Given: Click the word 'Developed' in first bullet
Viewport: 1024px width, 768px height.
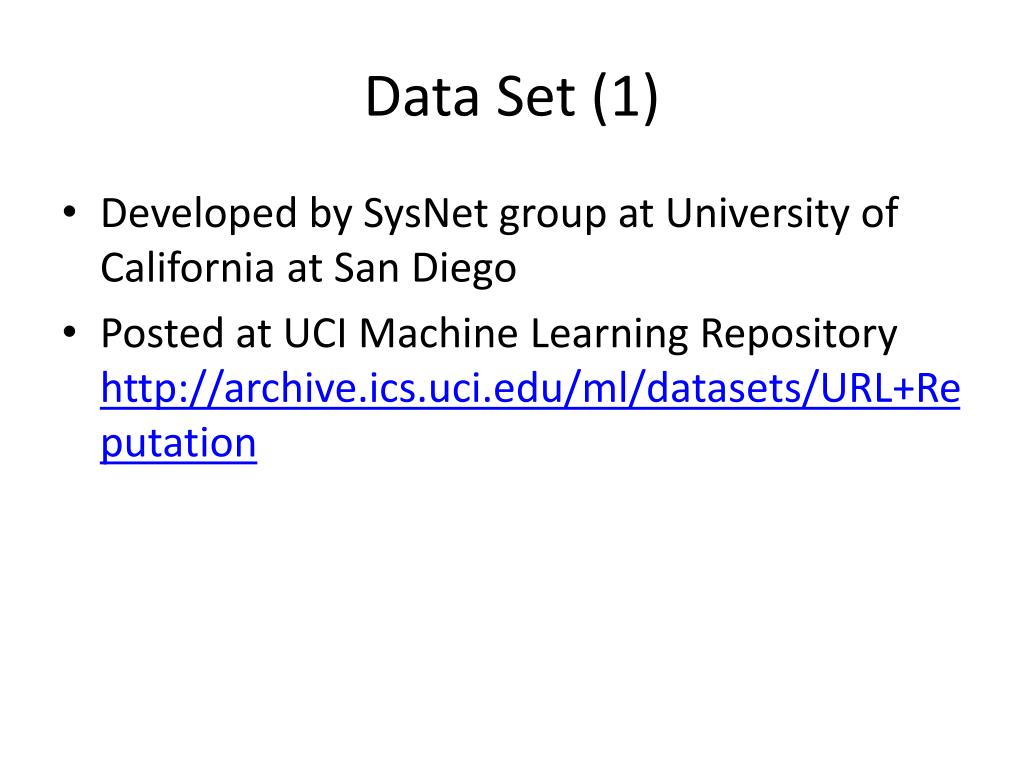Looking at the screenshot, I should [199, 214].
